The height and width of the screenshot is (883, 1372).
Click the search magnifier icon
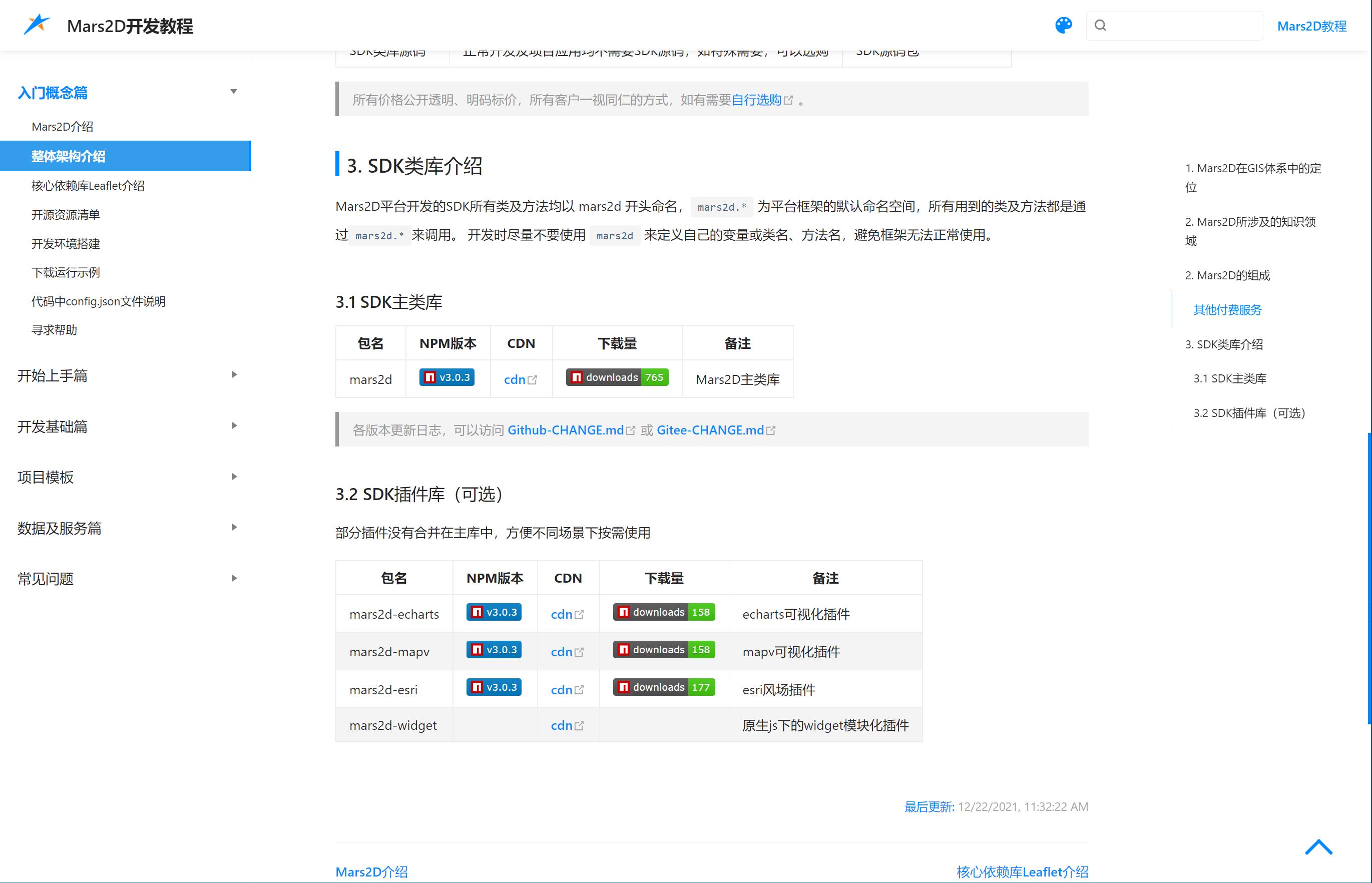point(1100,25)
